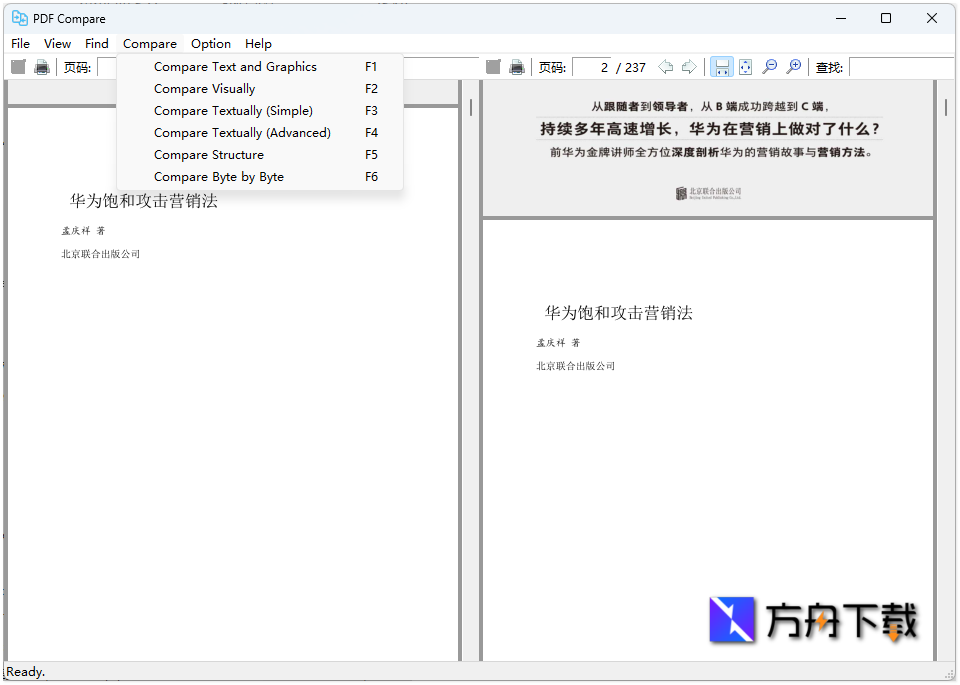Screen dimensions: 960x685
Task: Go to next page in right pane
Action: click(689, 67)
